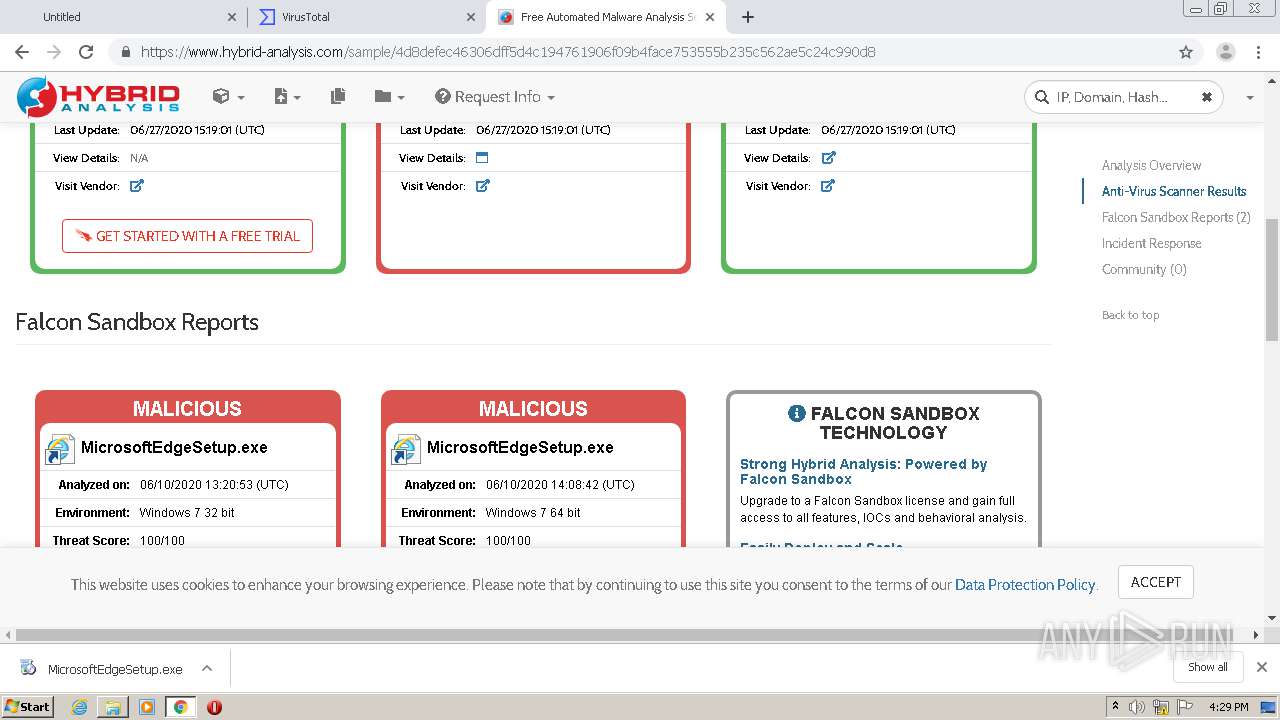The height and width of the screenshot is (720, 1280).
Task: Open View Details window icon in second scanner card
Action: pos(482,157)
